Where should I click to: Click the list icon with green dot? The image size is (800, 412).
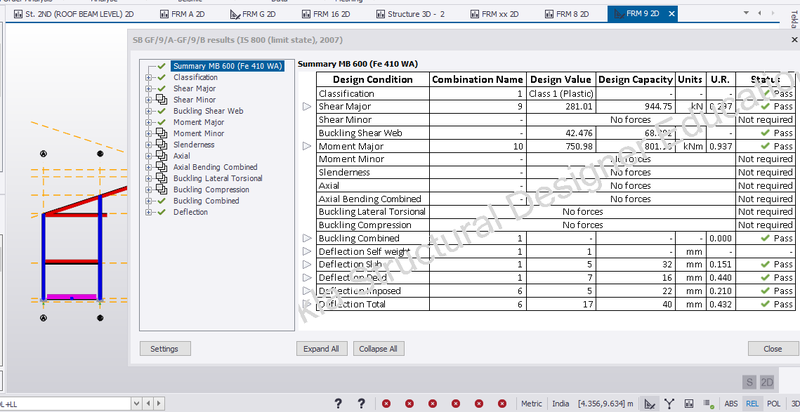(709, 403)
